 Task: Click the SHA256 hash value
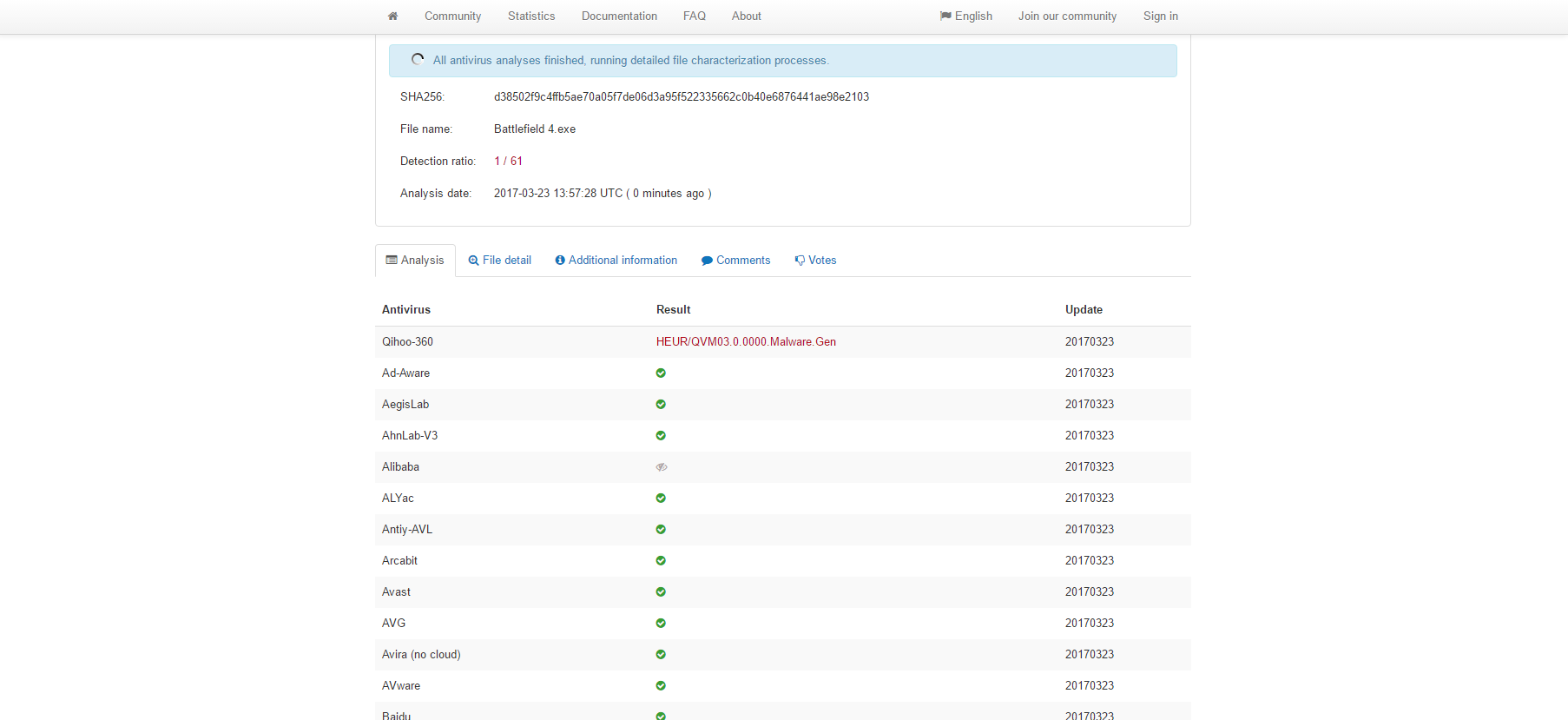pos(682,97)
